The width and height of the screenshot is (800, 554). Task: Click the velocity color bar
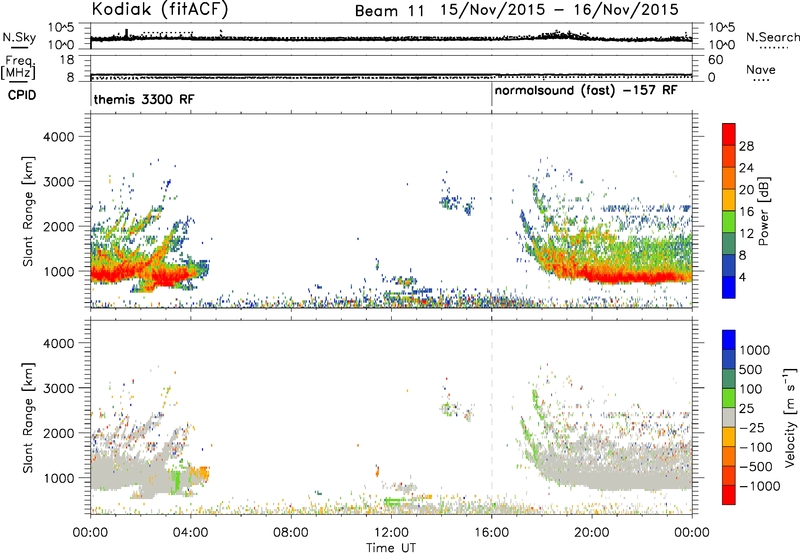click(x=729, y=417)
